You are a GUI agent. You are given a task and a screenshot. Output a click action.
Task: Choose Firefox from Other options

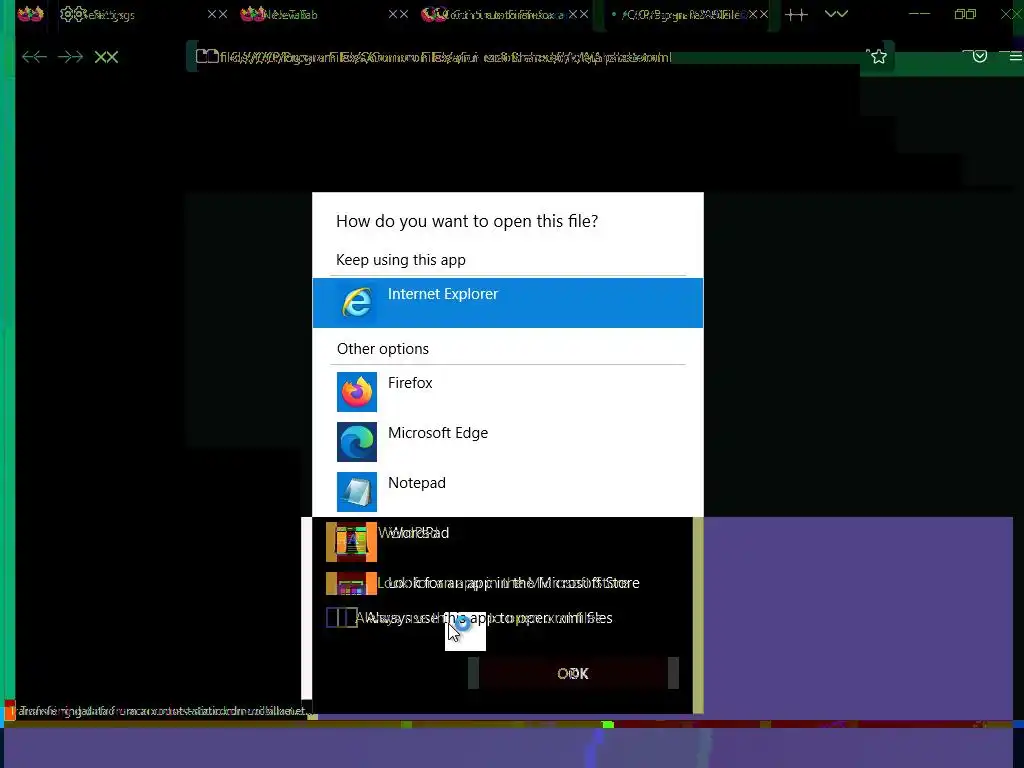pyautogui.click(x=507, y=392)
